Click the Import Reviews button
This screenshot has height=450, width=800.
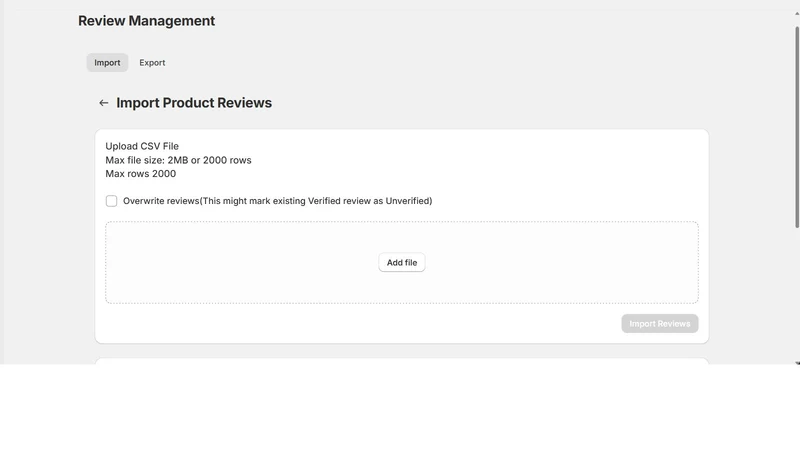click(660, 324)
